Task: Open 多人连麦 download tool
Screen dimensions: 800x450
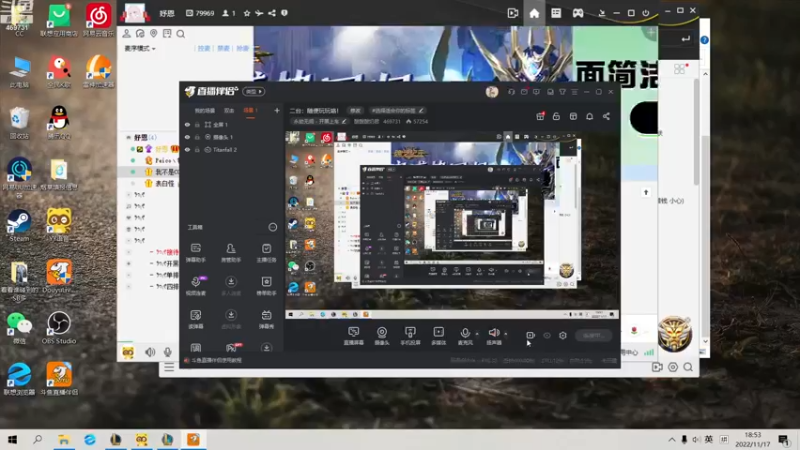Action: click(231, 286)
